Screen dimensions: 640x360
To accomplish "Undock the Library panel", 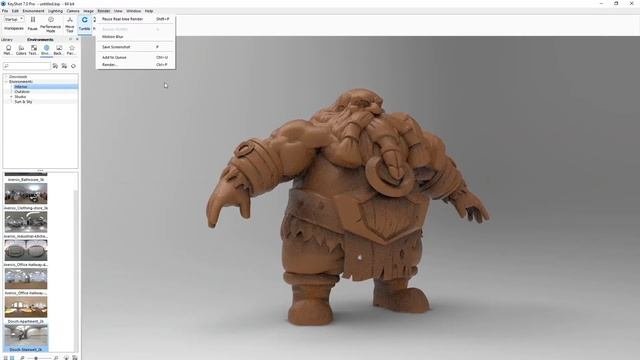I will point(71,40).
